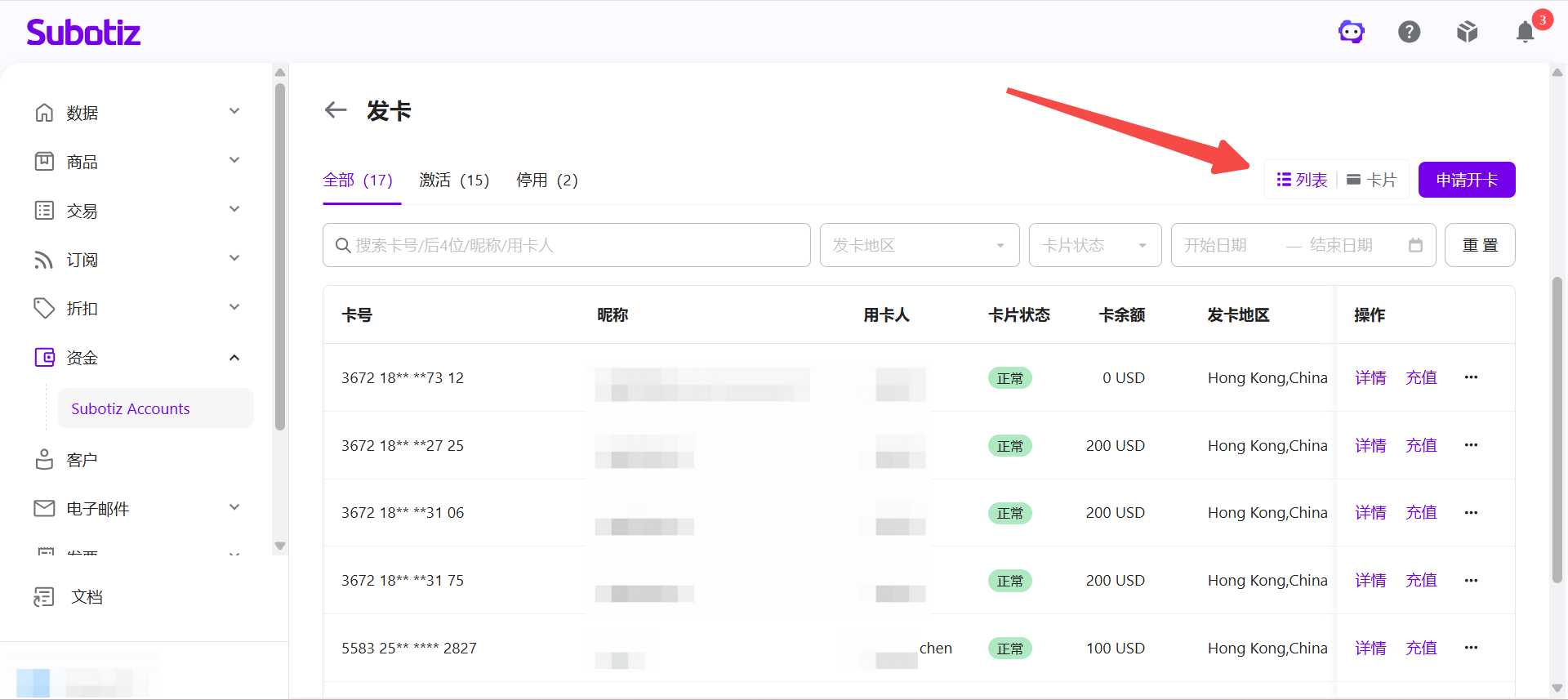Click the 结束日期 end date field
1568x700 pixels.
click(1341, 245)
